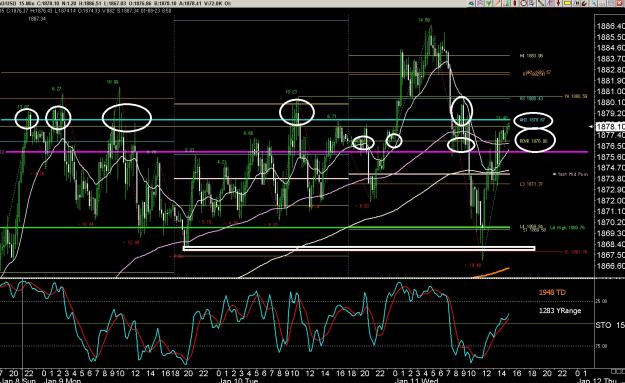Click the STO indicator label
This screenshot has height=383, width=625.
603,325
